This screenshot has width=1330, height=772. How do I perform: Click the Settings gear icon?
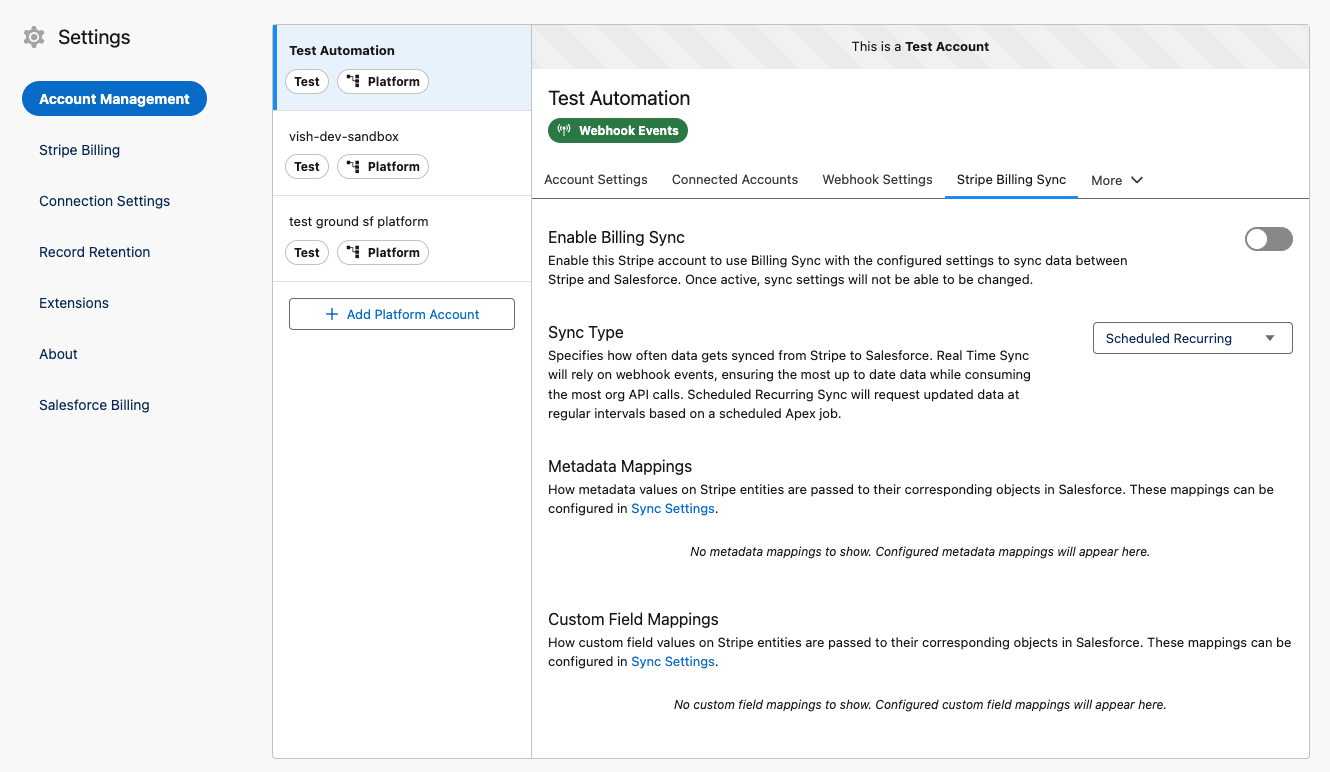pos(34,38)
